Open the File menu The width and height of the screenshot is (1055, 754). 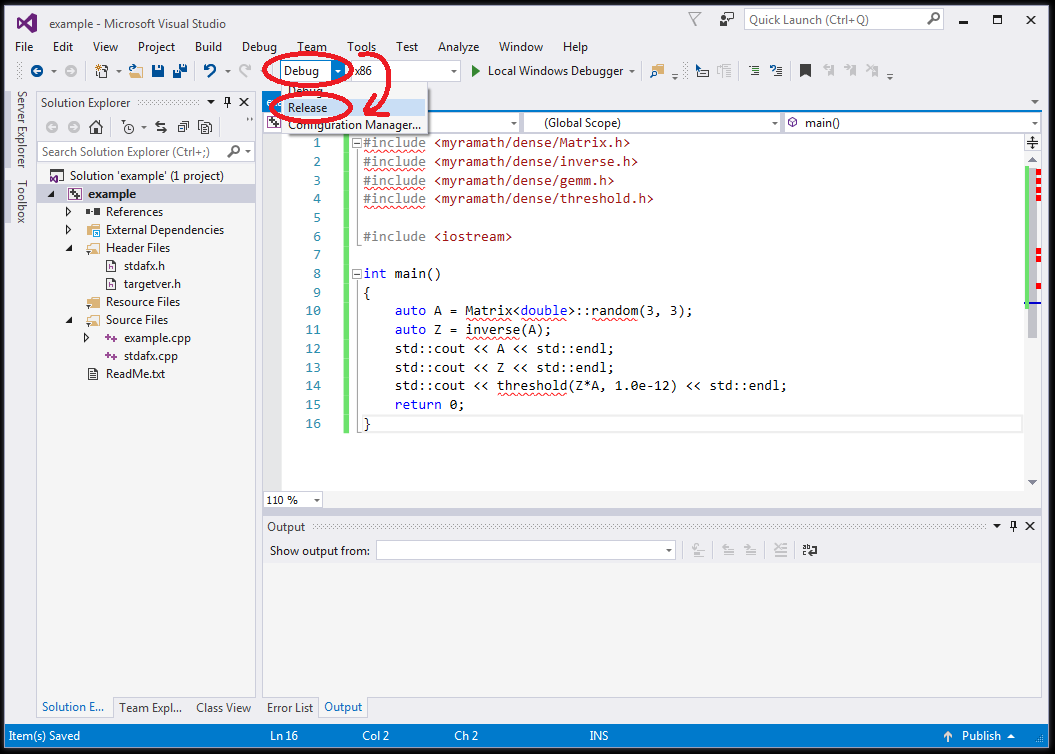[x=24, y=46]
